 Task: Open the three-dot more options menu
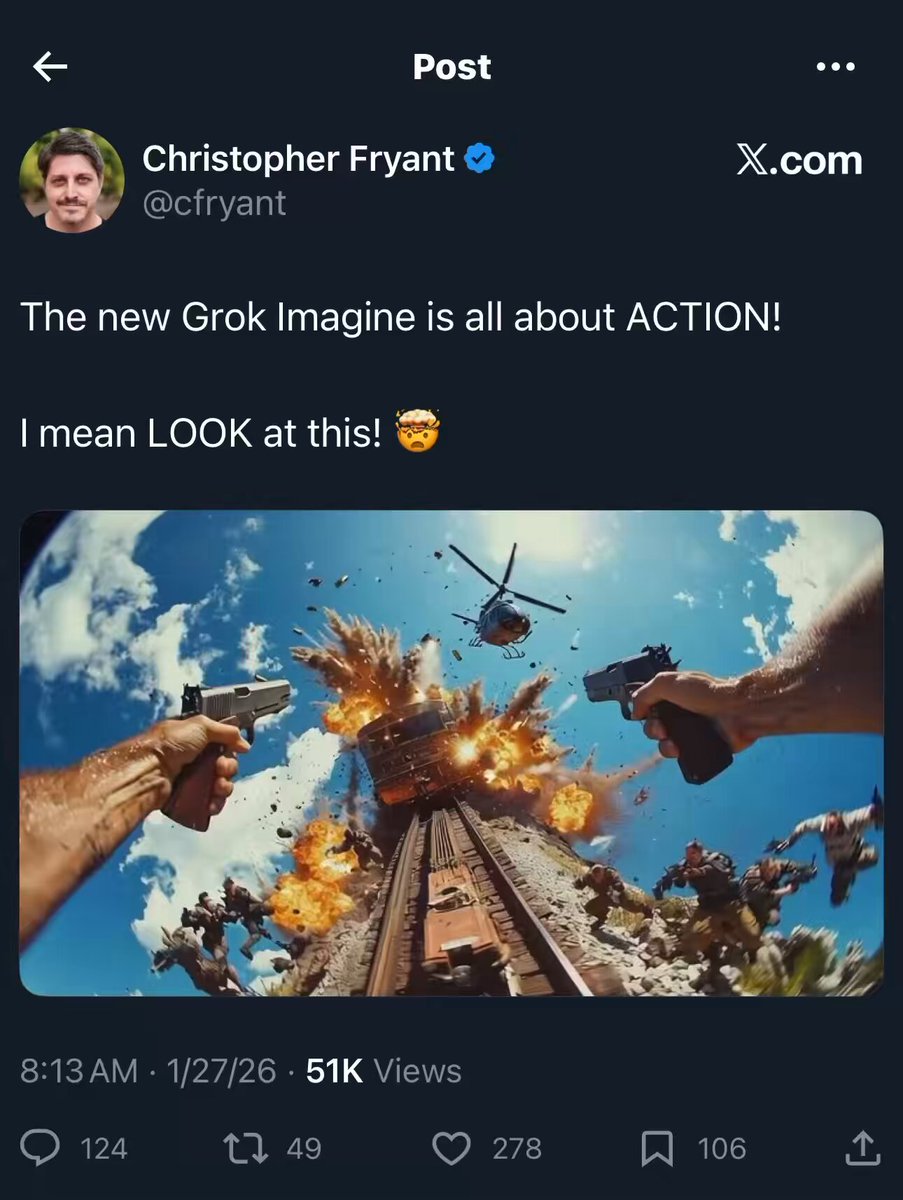tap(835, 67)
